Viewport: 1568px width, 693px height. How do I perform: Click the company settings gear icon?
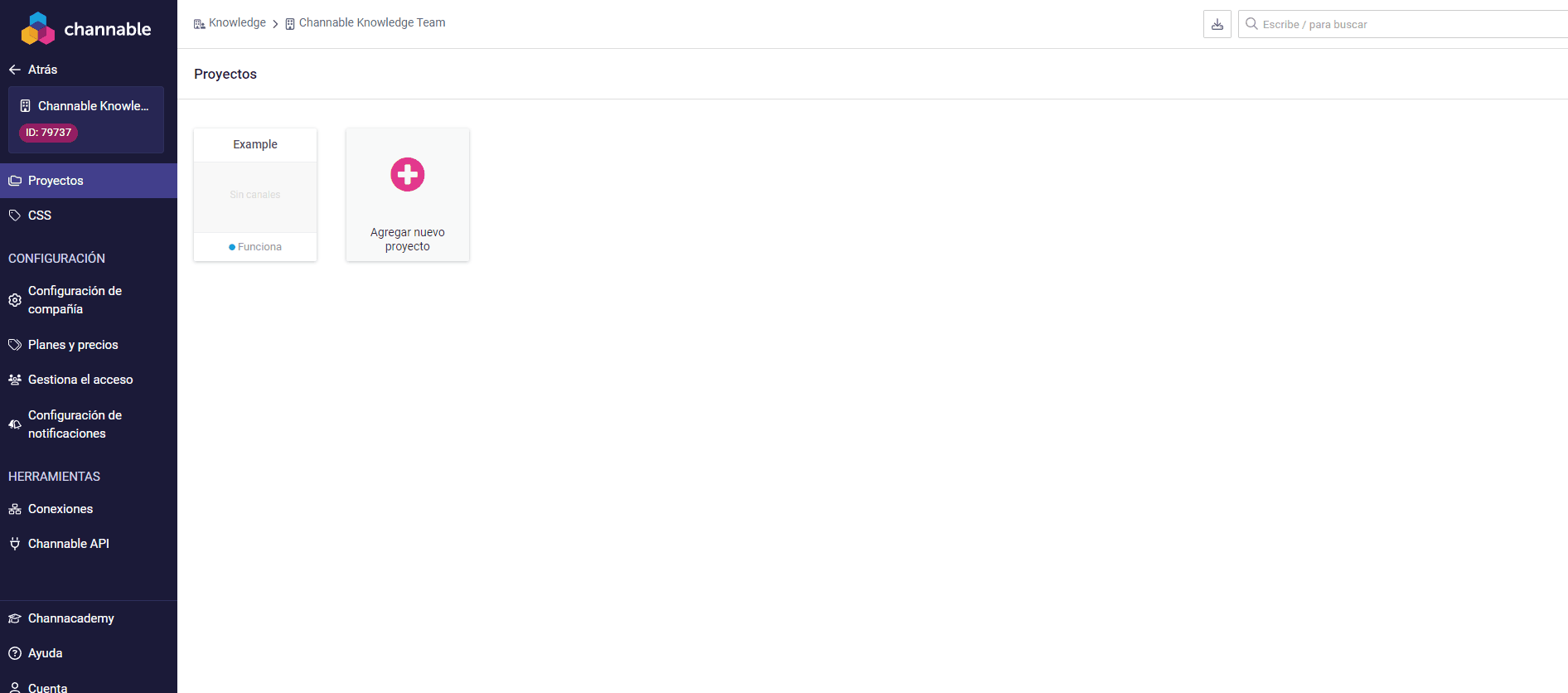point(15,300)
